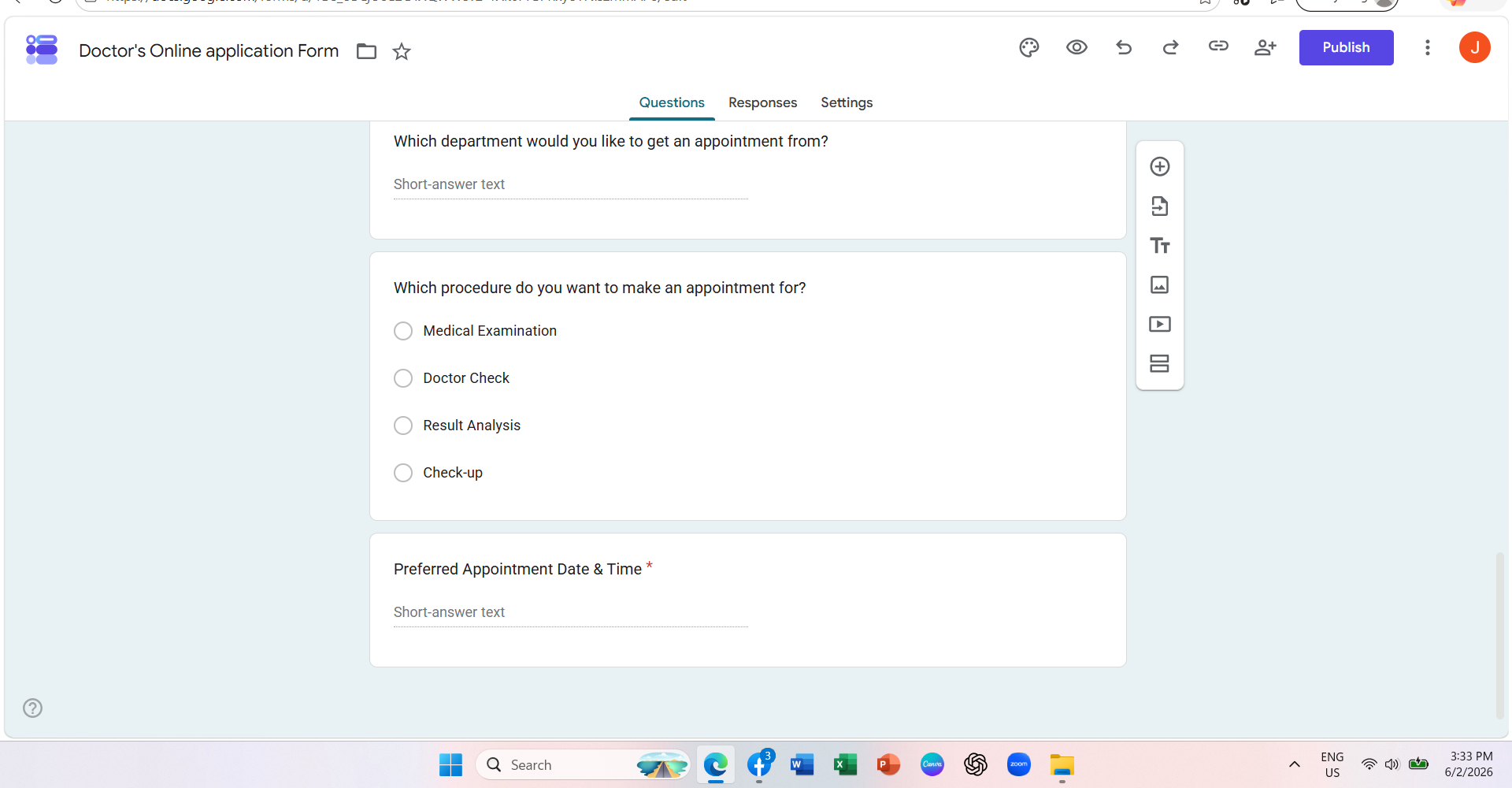
Task: Show hidden system tray icons
Action: tap(1294, 764)
